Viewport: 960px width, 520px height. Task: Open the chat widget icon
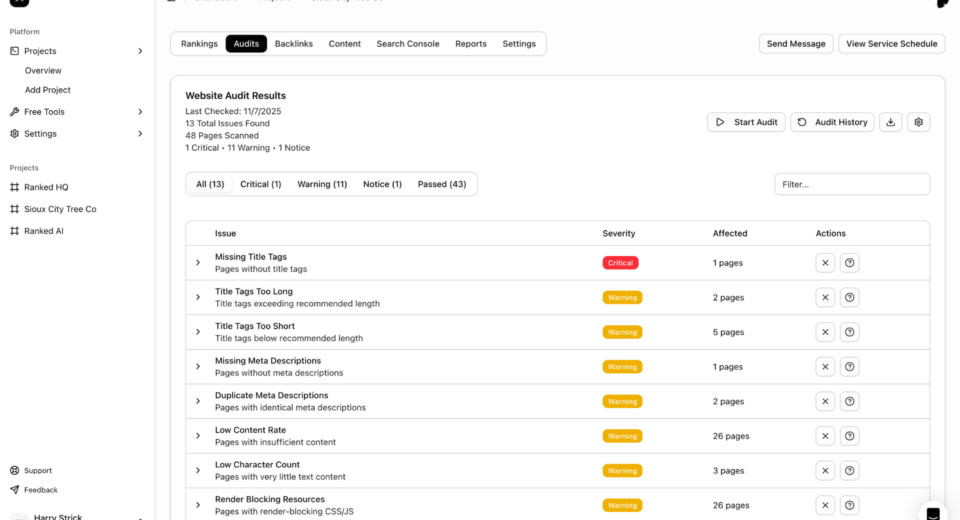pyautogui.click(x=932, y=513)
